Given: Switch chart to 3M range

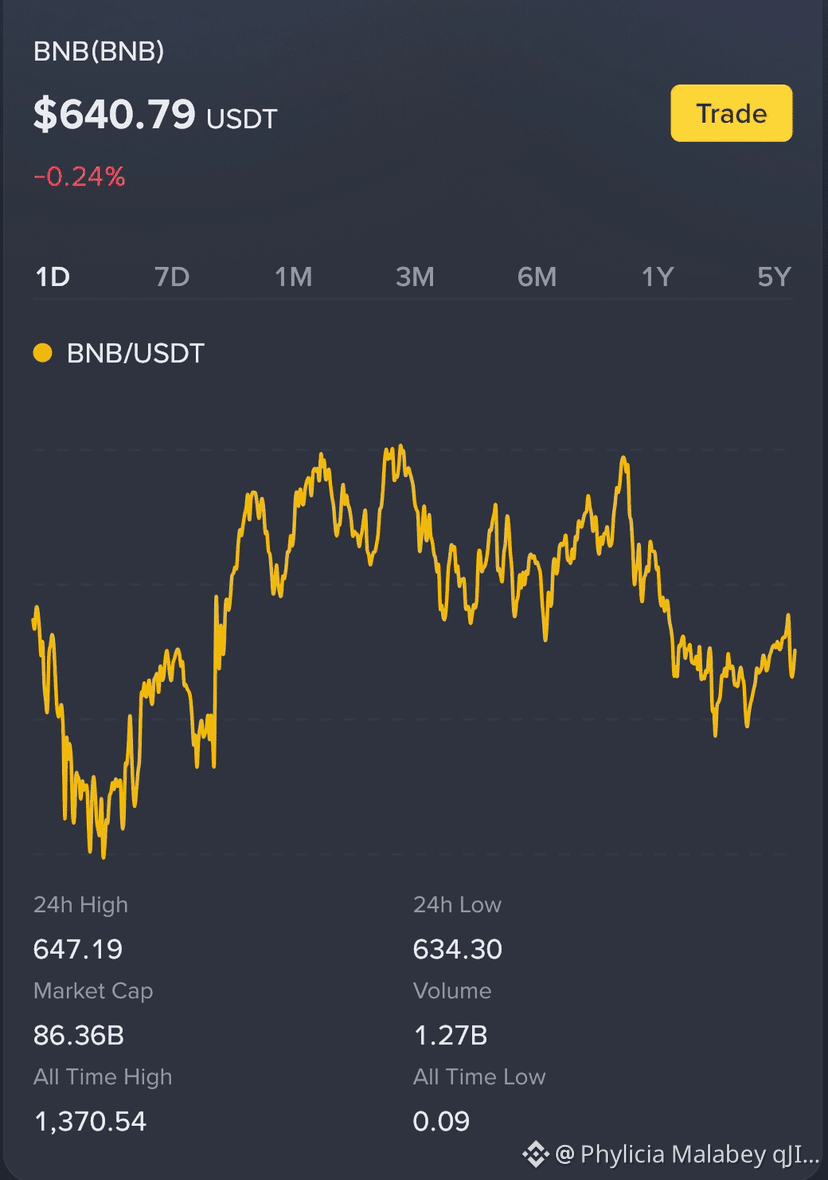Looking at the screenshot, I should coord(415,277).
